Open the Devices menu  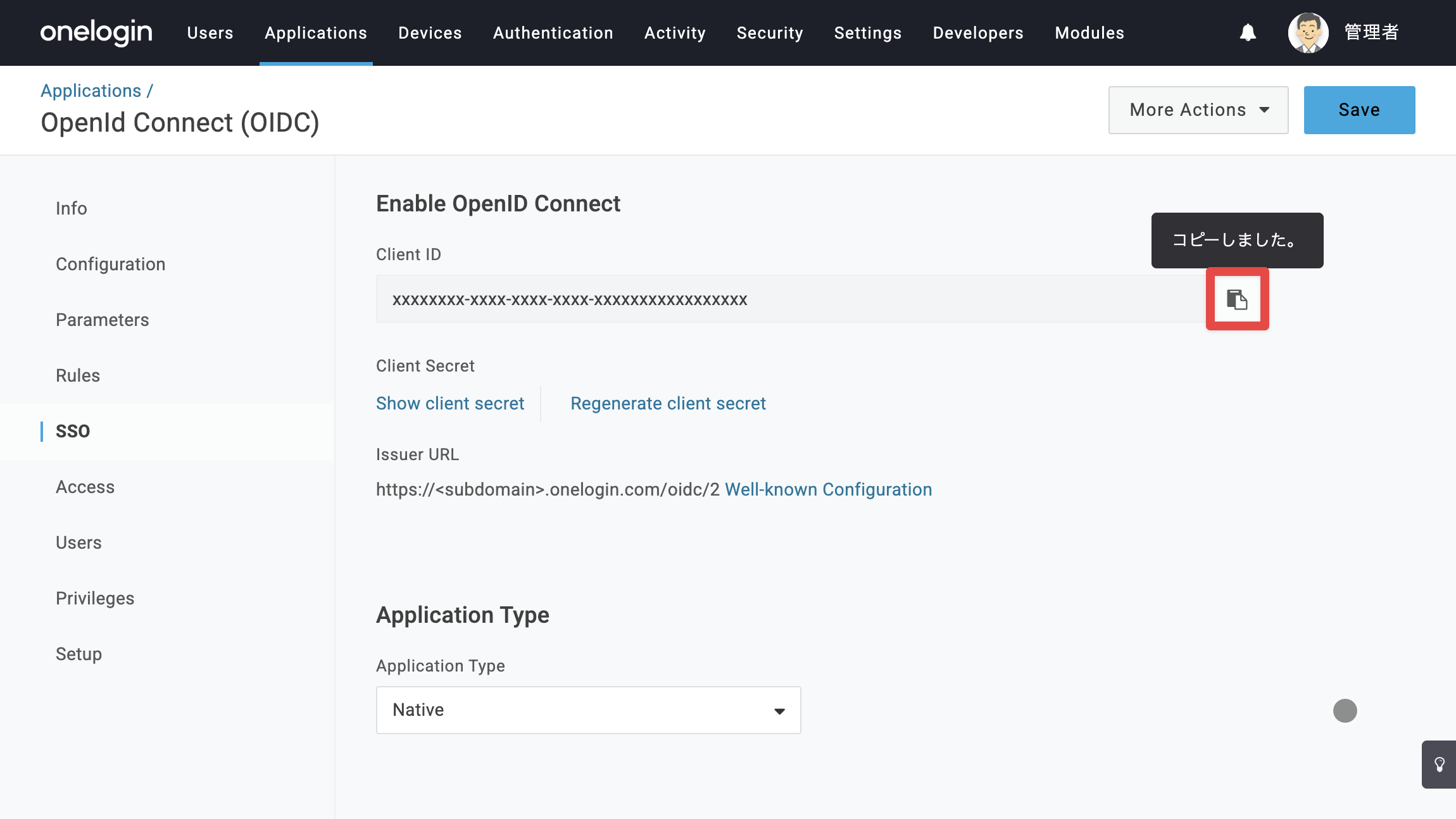(x=430, y=33)
